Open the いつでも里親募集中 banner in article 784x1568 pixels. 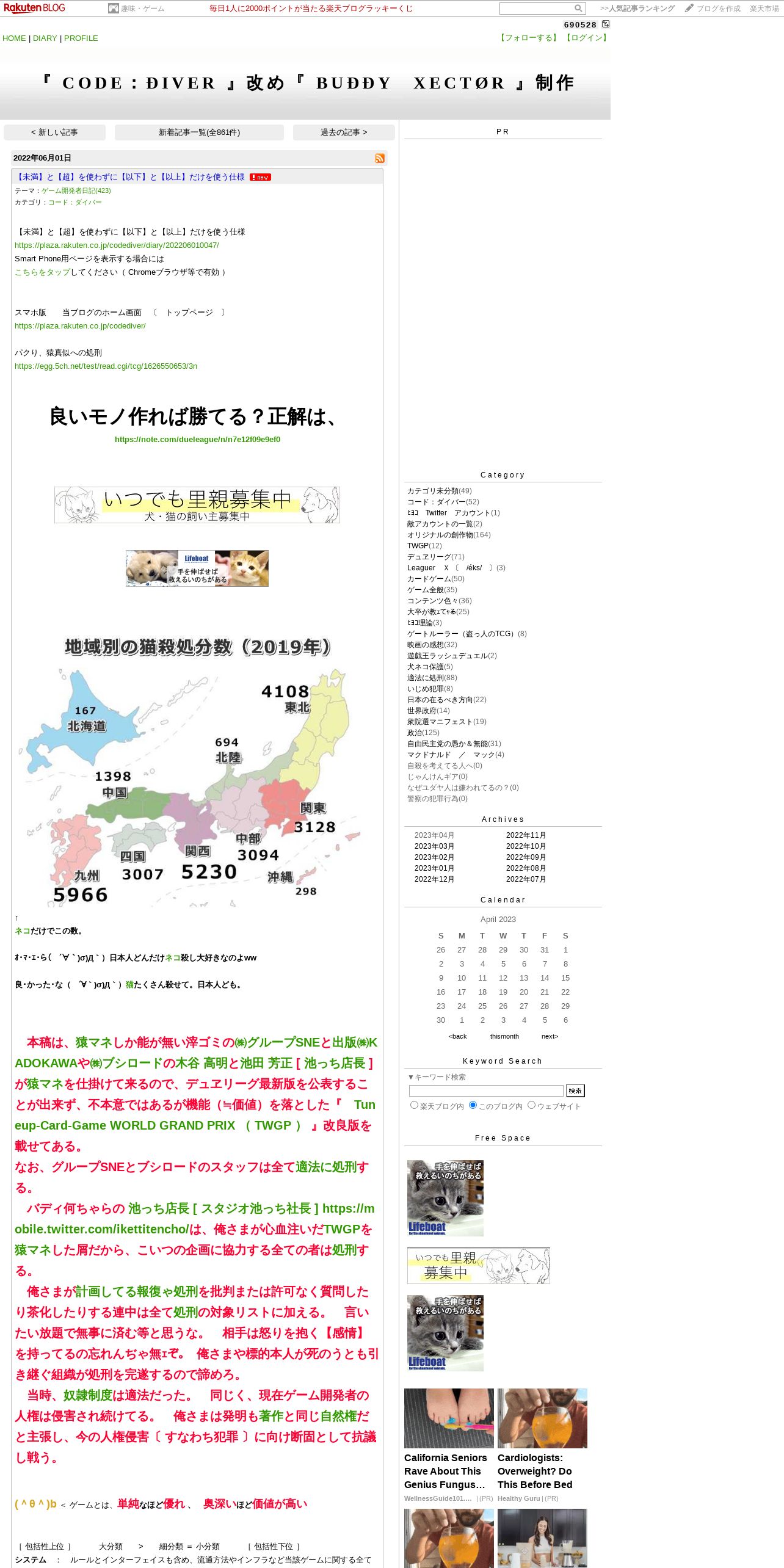pyautogui.click(x=197, y=505)
